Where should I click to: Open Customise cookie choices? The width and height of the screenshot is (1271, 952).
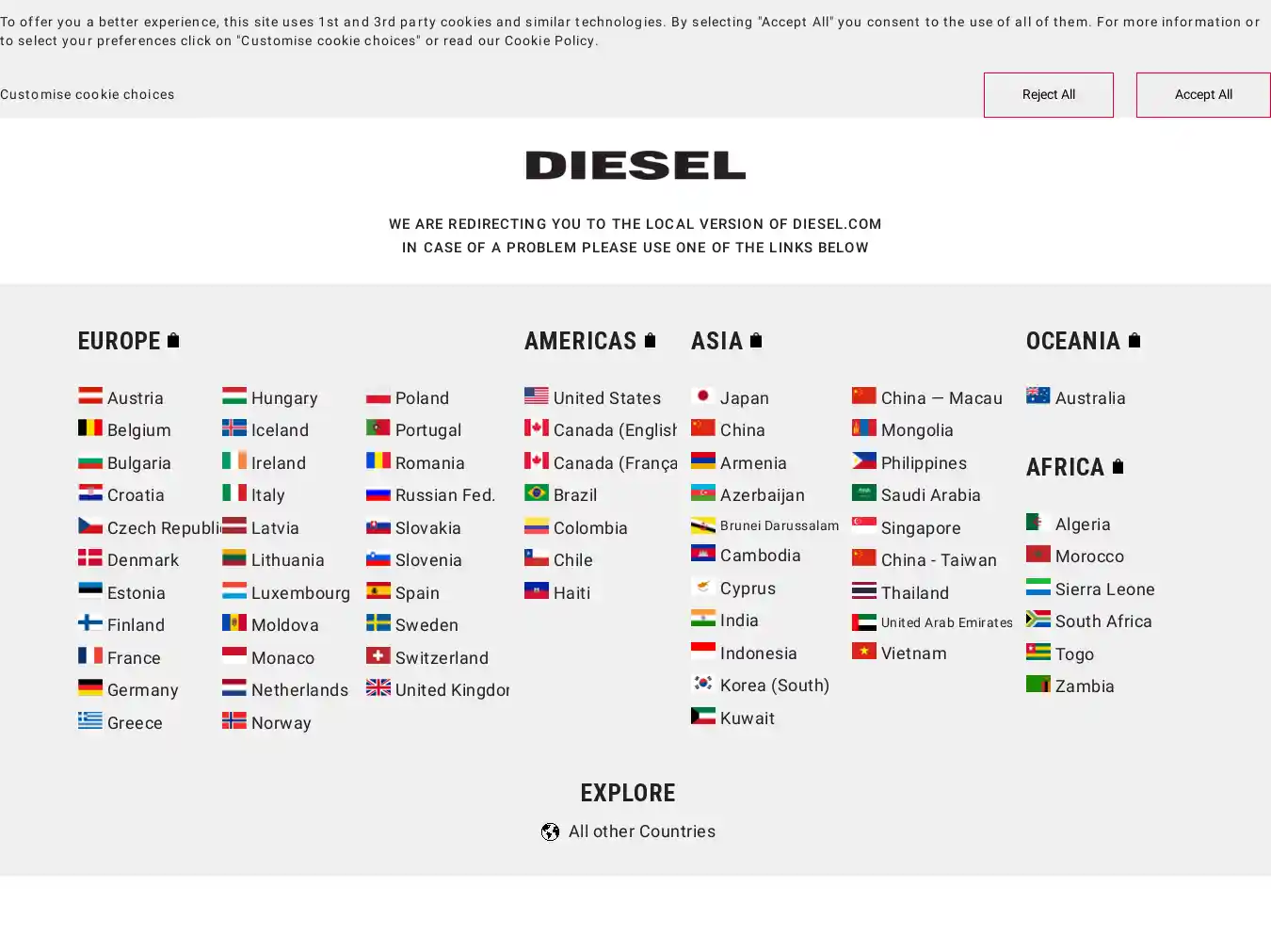click(x=88, y=94)
